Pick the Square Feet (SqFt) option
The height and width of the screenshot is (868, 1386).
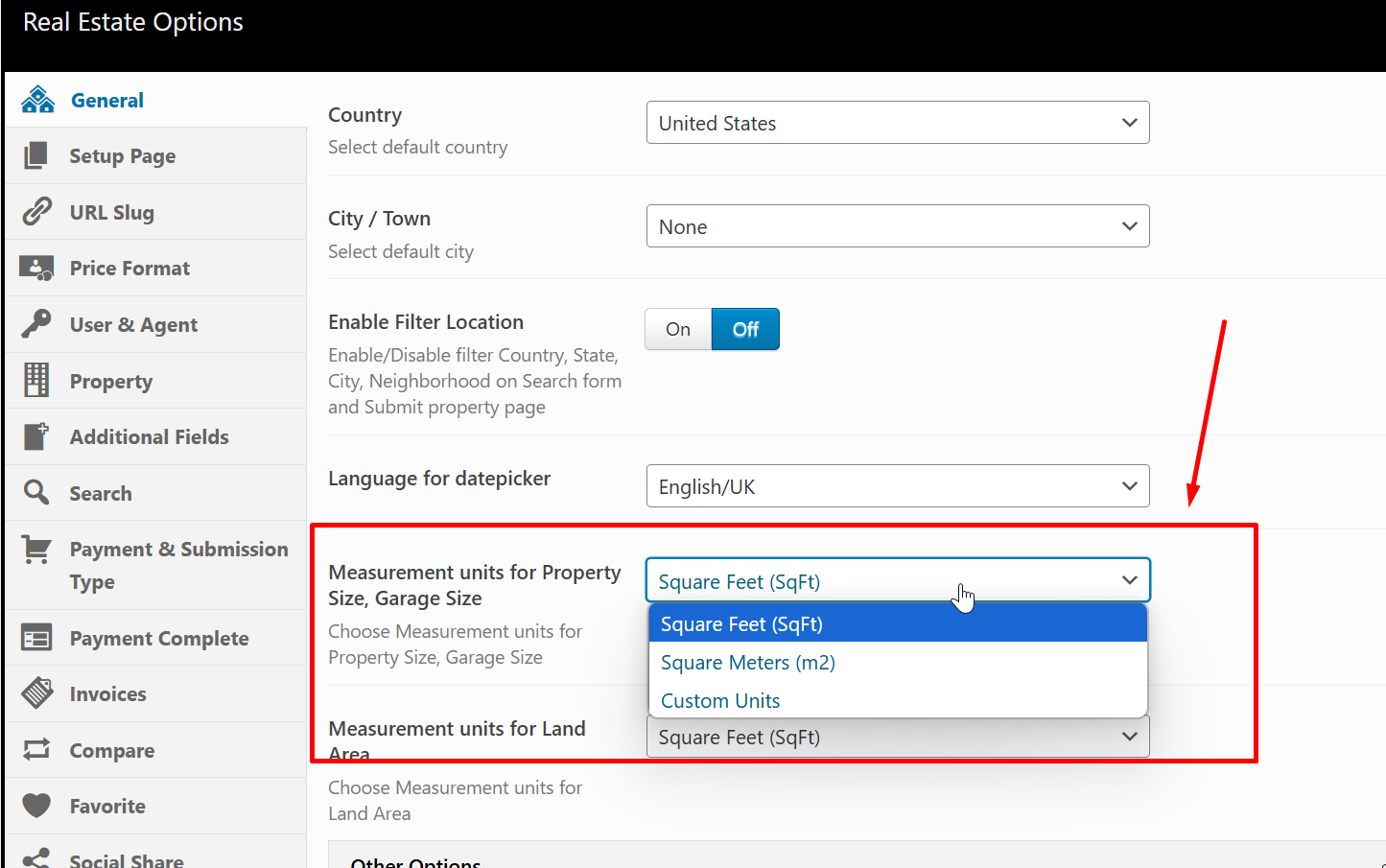coord(741,624)
